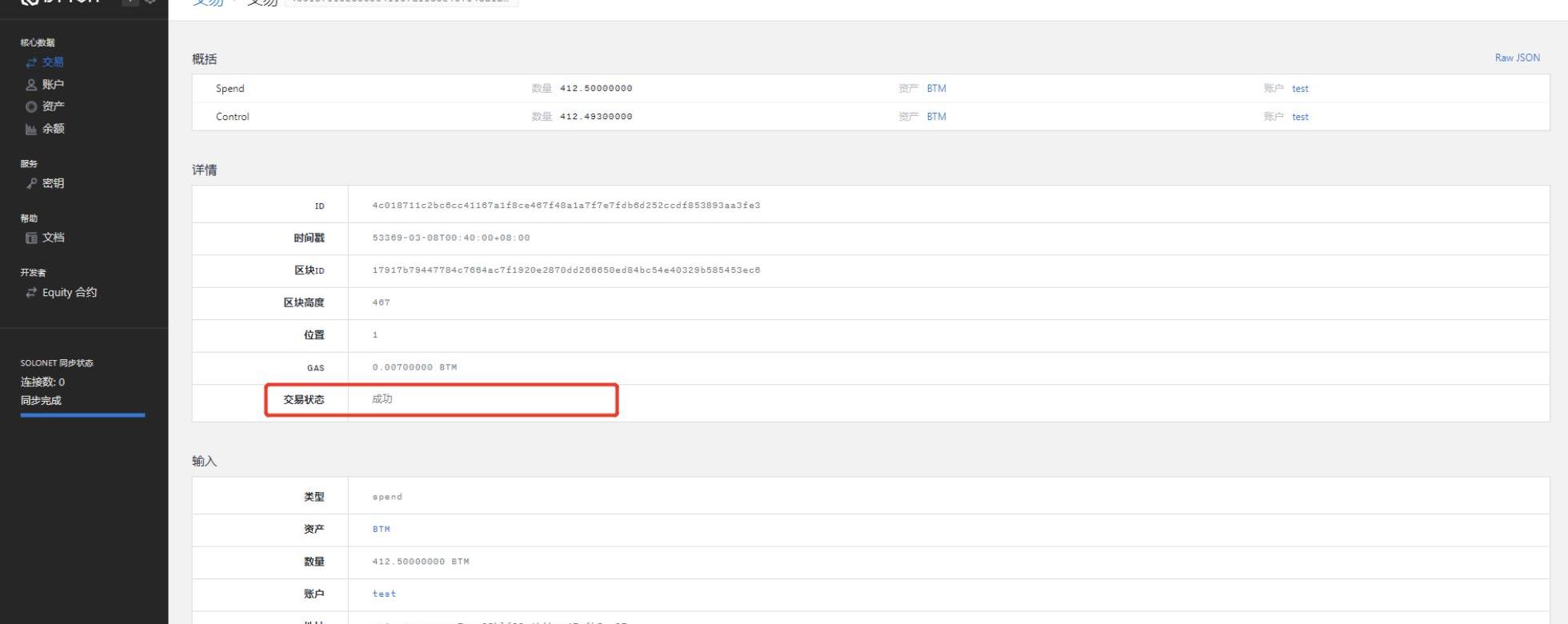Click the 余额 balance bar-chart icon
The height and width of the screenshot is (624, 1568).
31,129
